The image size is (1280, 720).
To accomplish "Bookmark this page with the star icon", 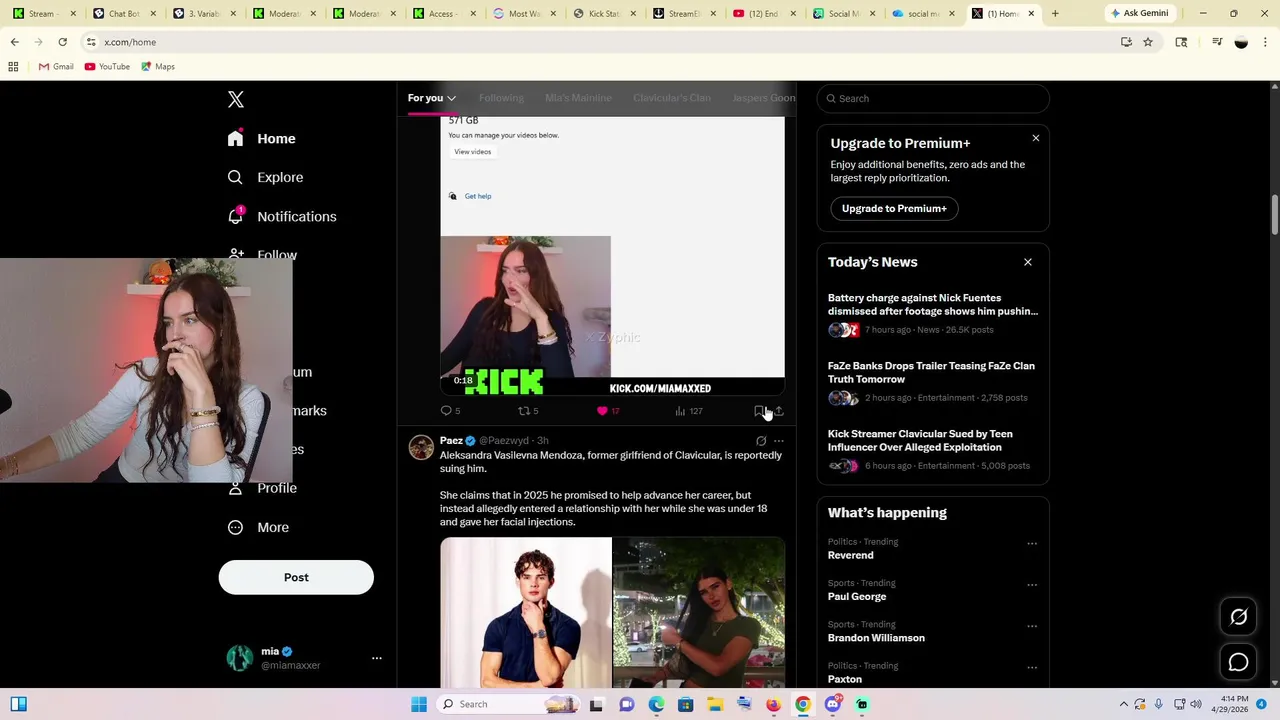I will (1148, 42).
